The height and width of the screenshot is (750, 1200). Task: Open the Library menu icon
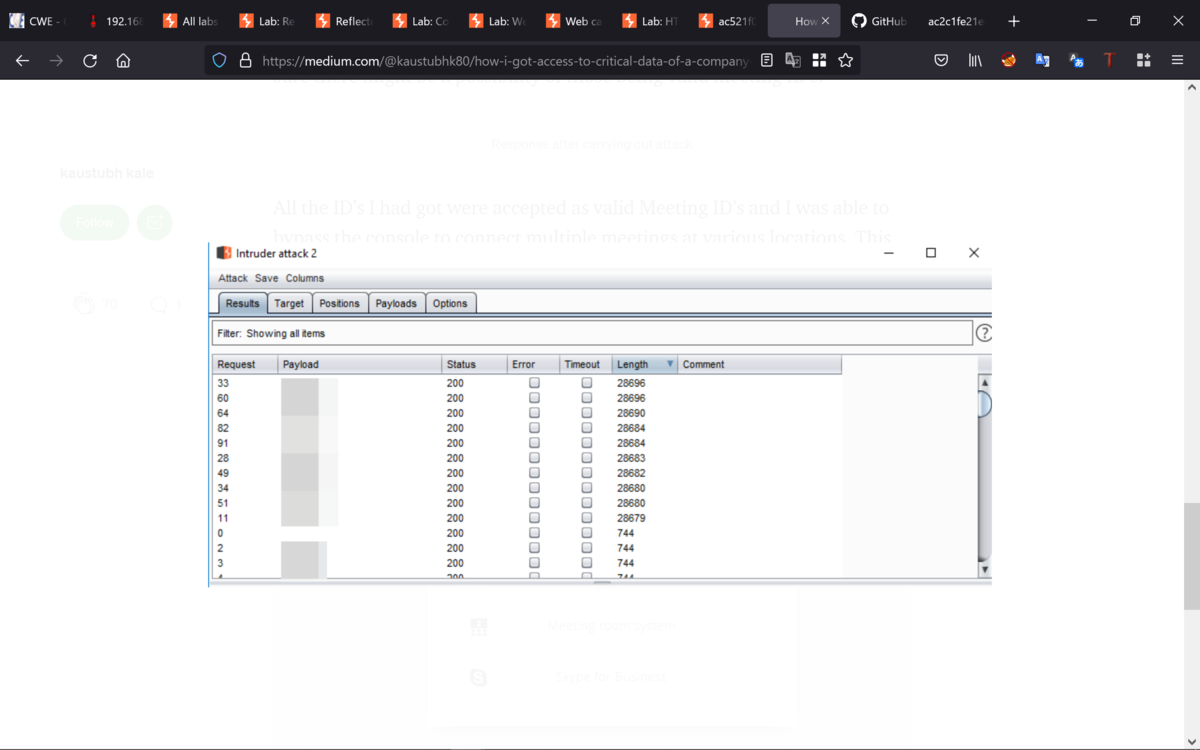975,61
